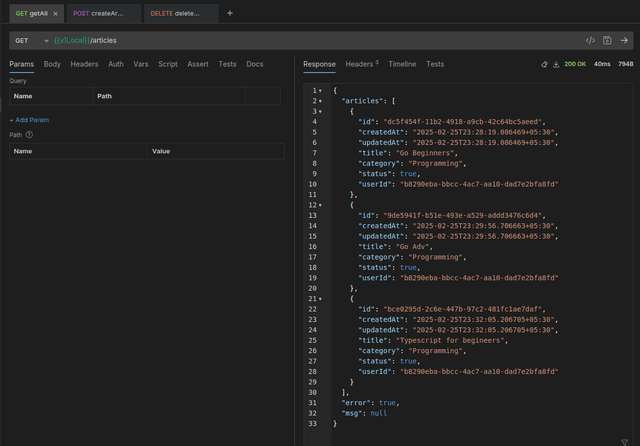This screenshot has width=640, height=446.
Task: Click the "error": true line
Action: 370,403
